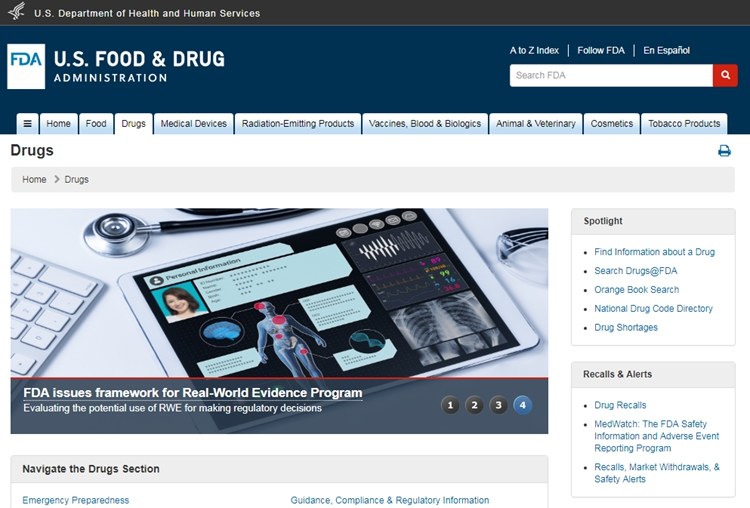Open National Drug Code Directory link

(653, 309)
